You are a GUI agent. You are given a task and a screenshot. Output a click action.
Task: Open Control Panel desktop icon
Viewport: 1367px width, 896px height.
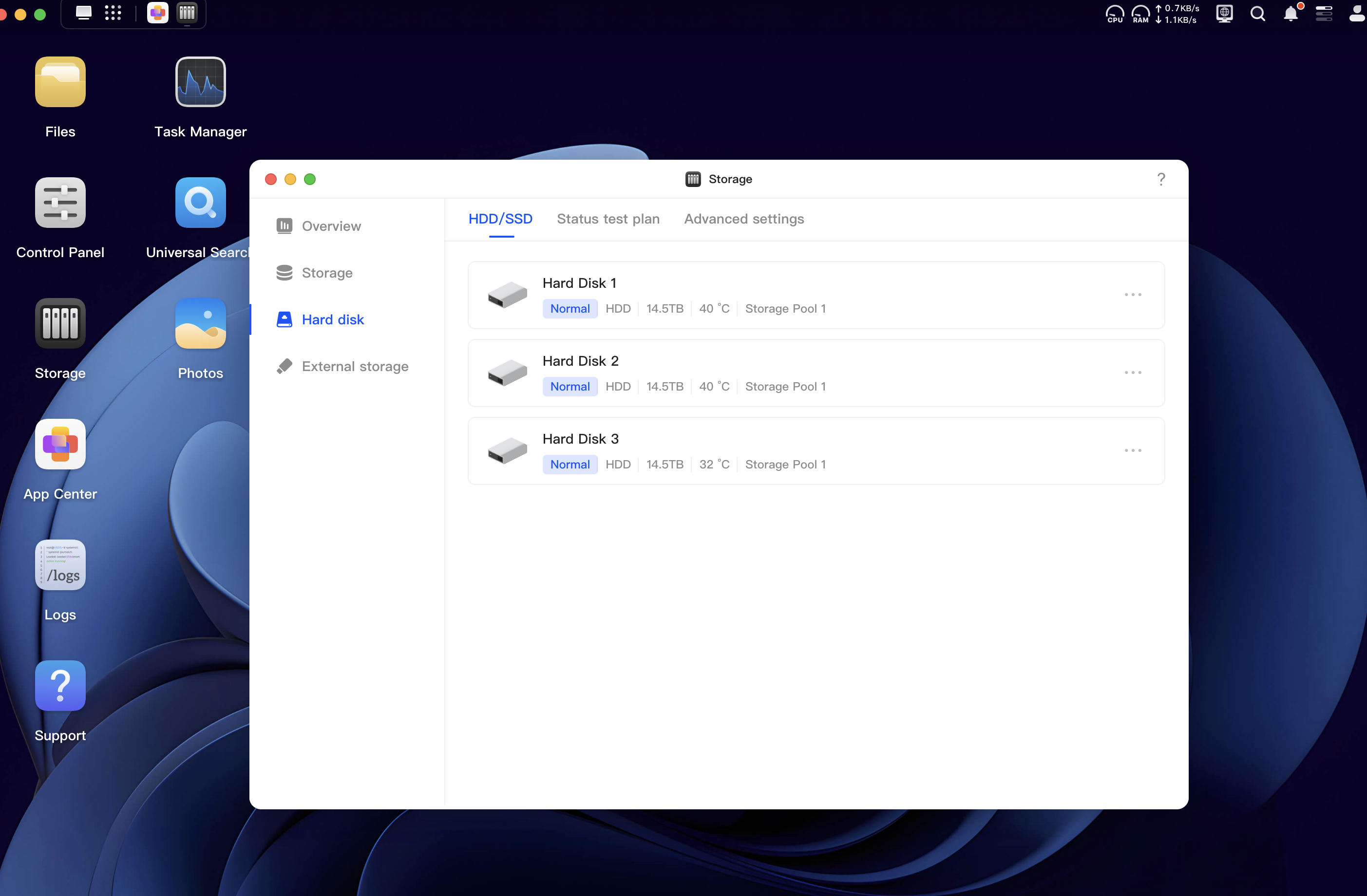[x=60, y=203]
